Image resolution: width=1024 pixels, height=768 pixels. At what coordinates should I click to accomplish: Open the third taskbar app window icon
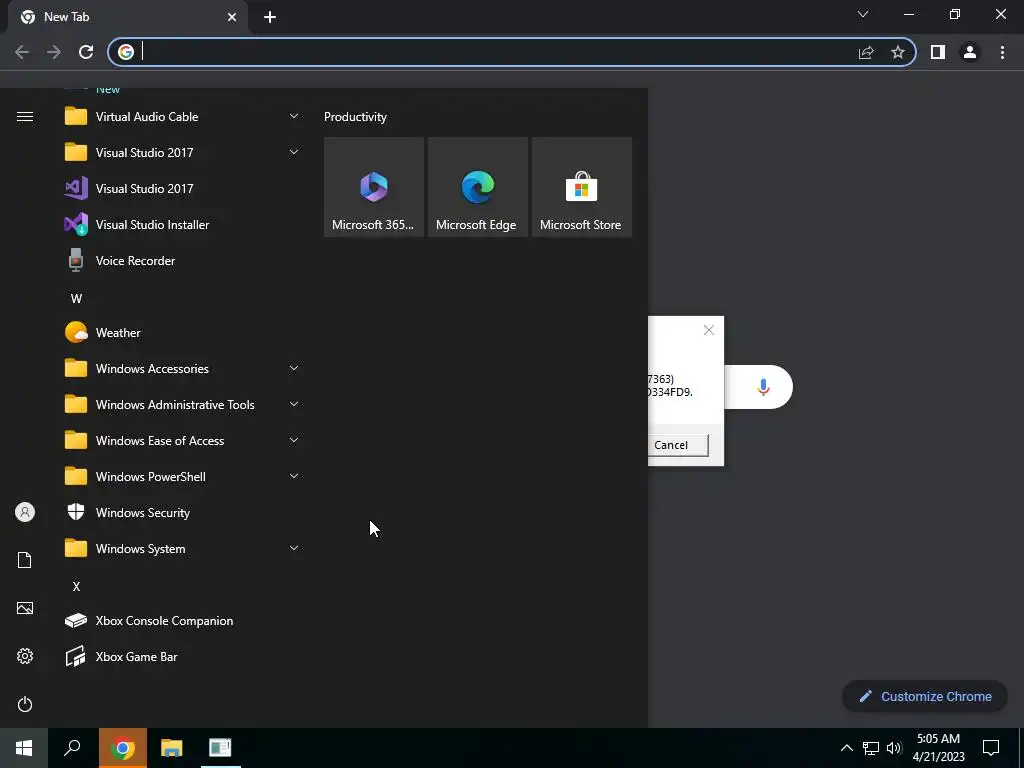click(220, 748)
